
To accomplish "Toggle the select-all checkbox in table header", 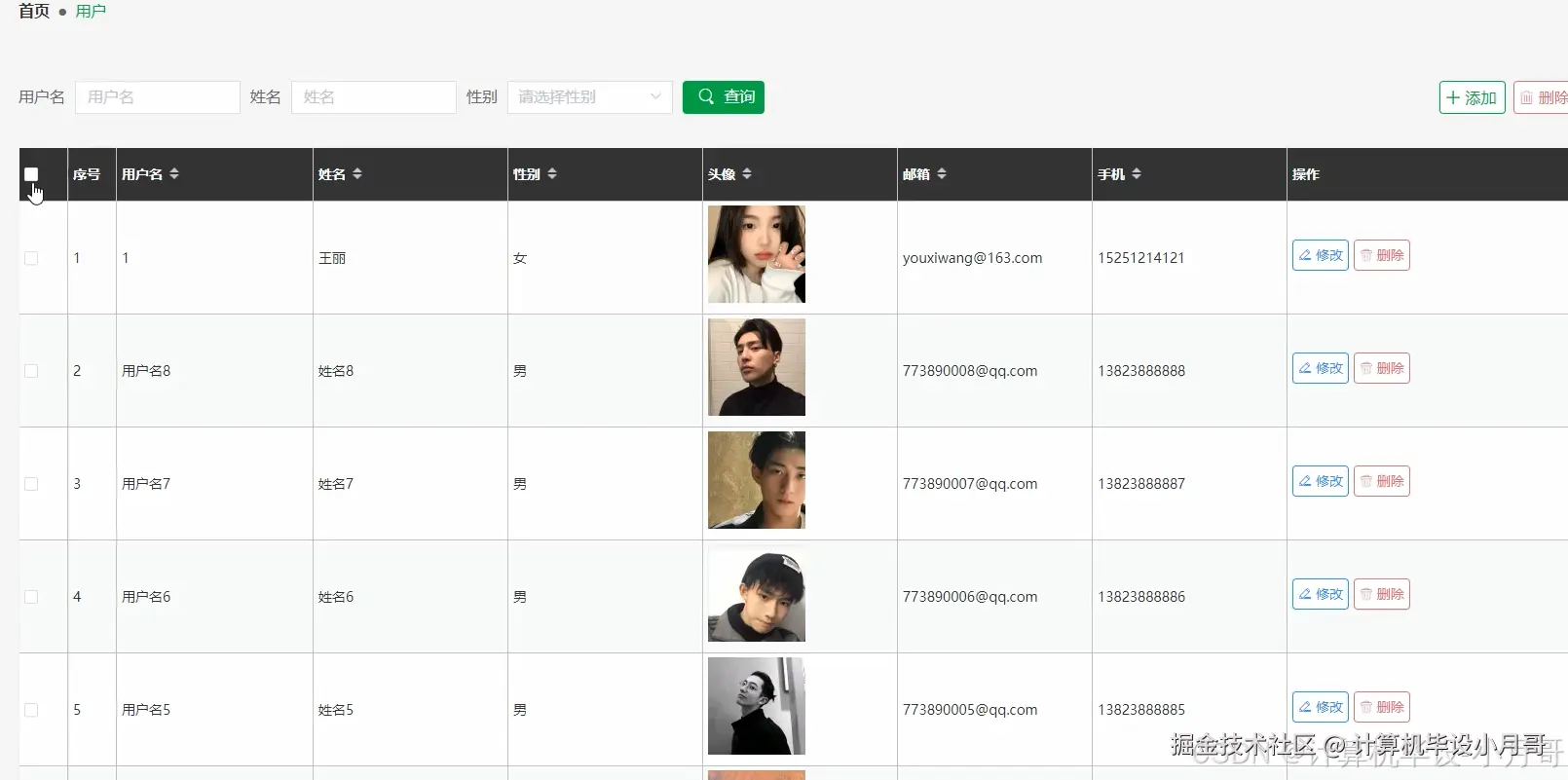I will coord(31,174).
